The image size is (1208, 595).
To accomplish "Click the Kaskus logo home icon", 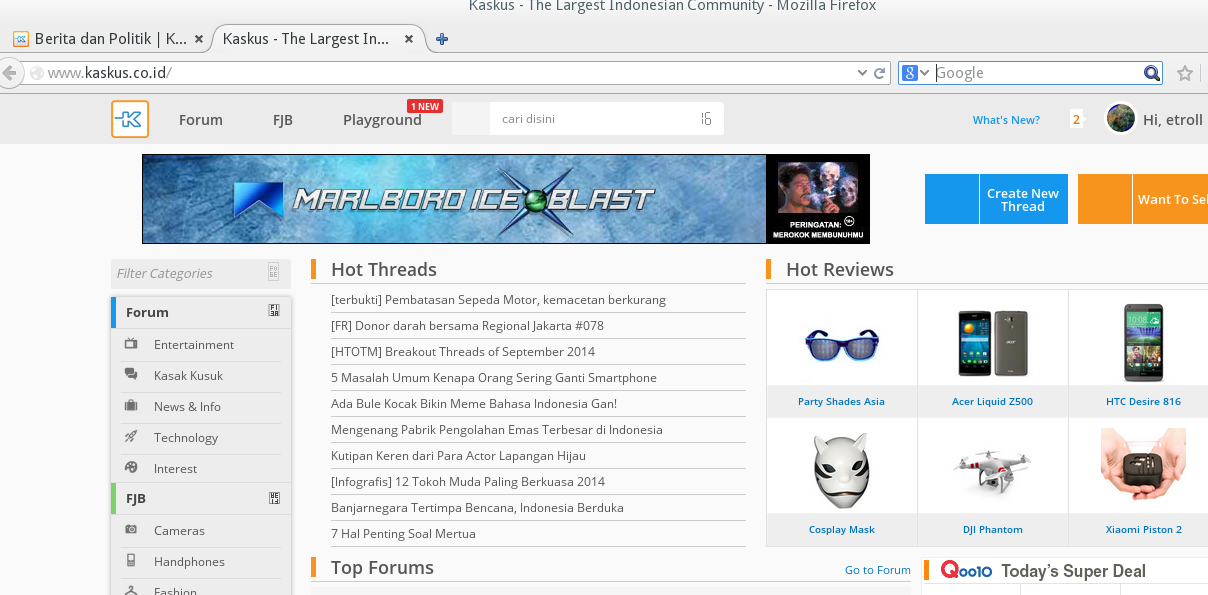I will click(130, 119).
